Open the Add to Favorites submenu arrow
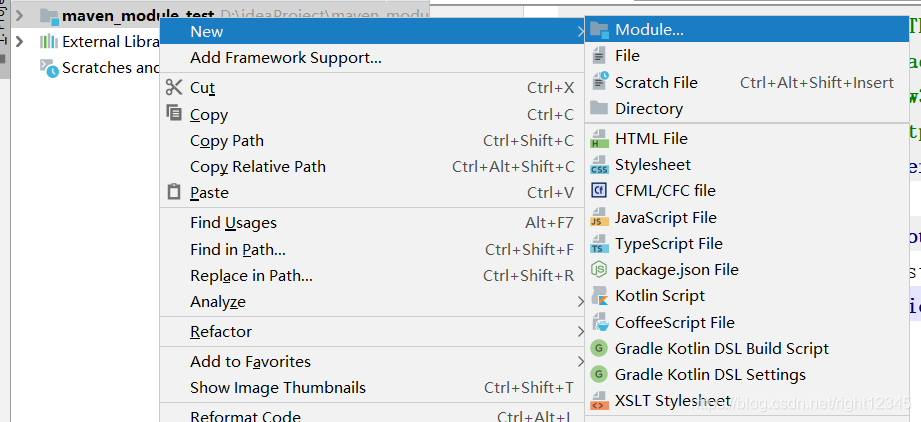 coord(580,361)
